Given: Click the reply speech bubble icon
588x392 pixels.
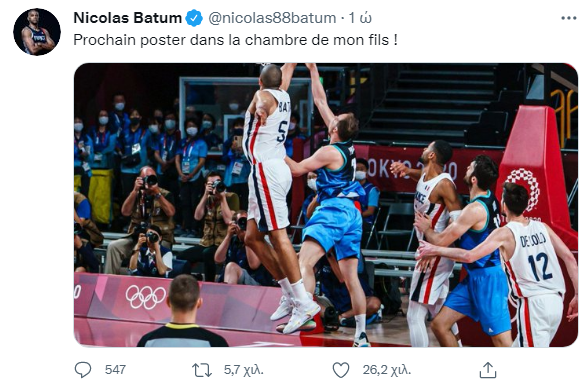Looking at the screenshot, I should pyautogui.click(x=83, y=370).
